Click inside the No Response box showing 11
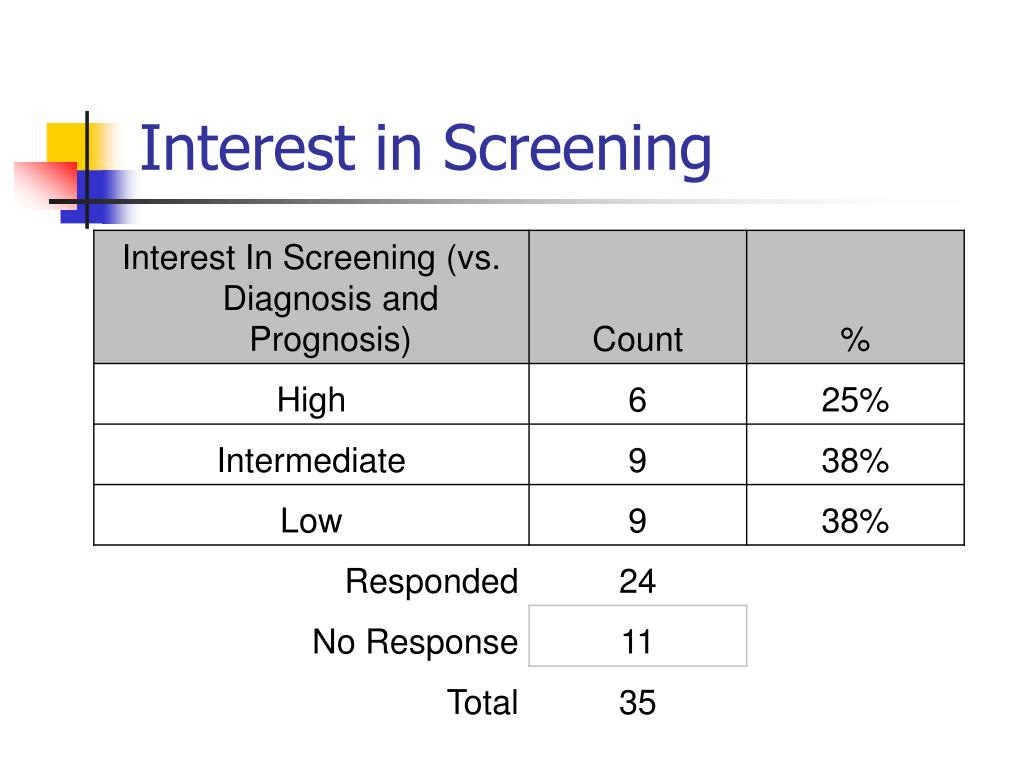 637,636
